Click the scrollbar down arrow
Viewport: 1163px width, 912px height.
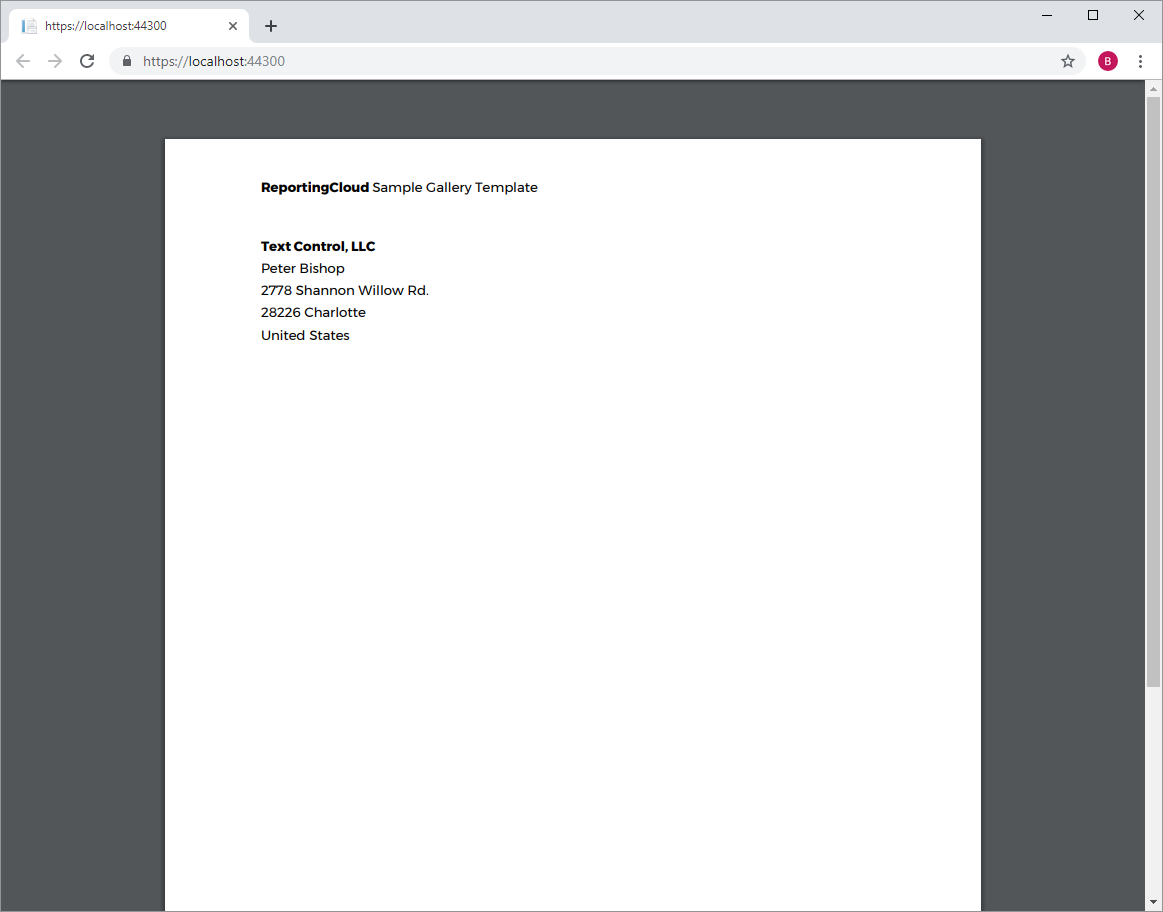coord(1153,902)
